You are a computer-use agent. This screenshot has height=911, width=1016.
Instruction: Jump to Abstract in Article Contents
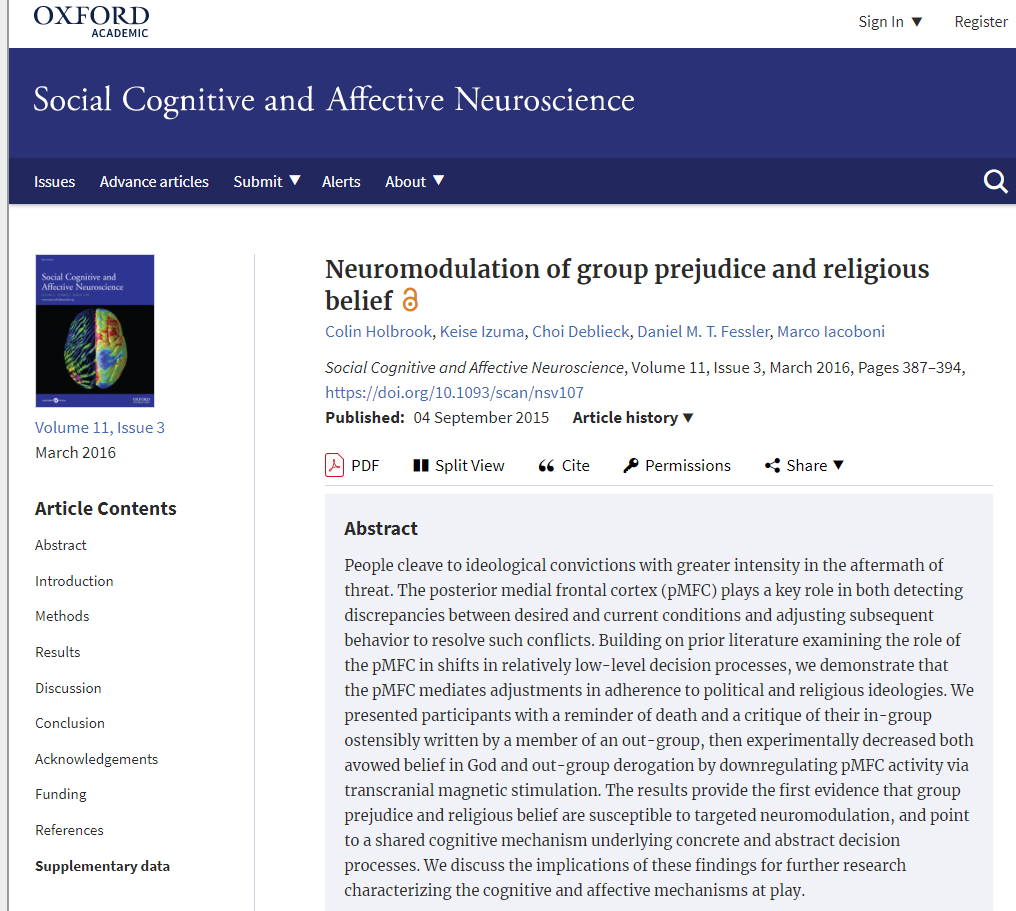coord(60,546)
